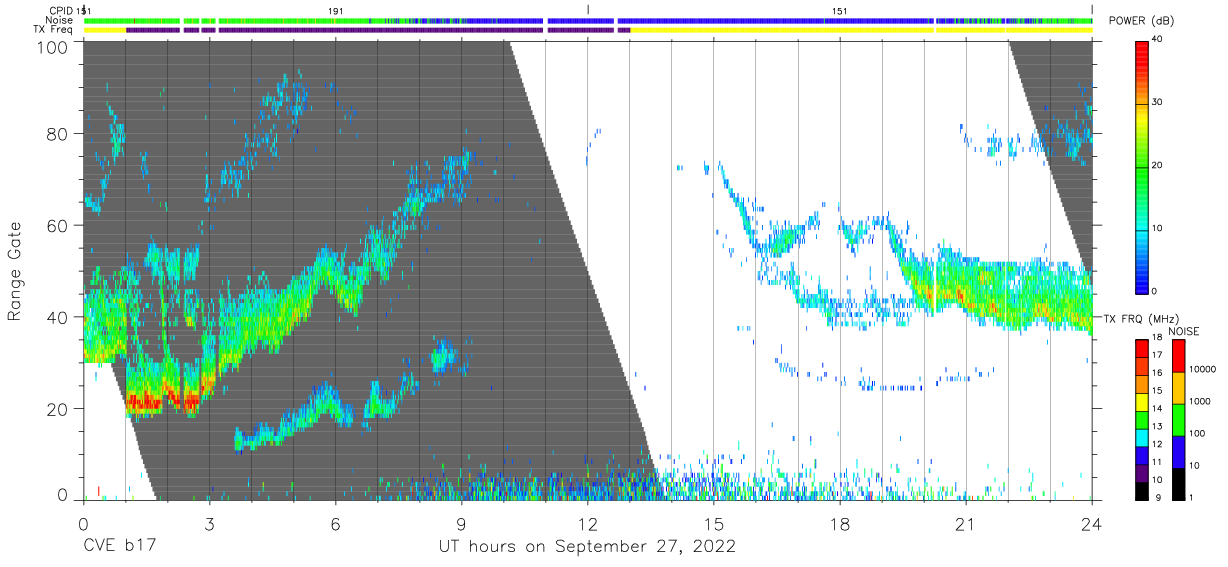The height and width of the screenshot is (567, 1228).
Task: Click the UT hour 3 tick label
Action: 210,523
